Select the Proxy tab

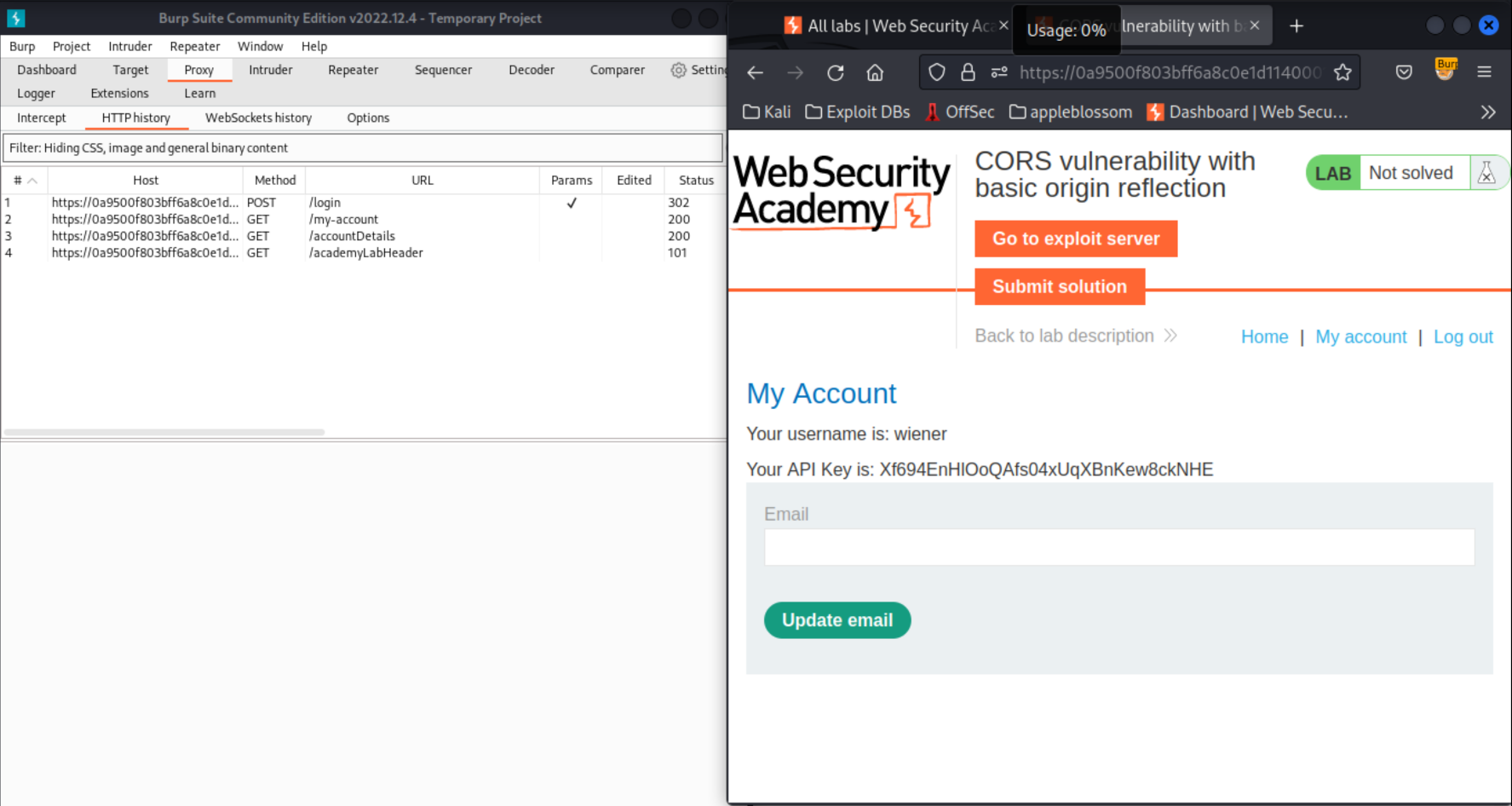pyautogui.click(x=199, y=70)
